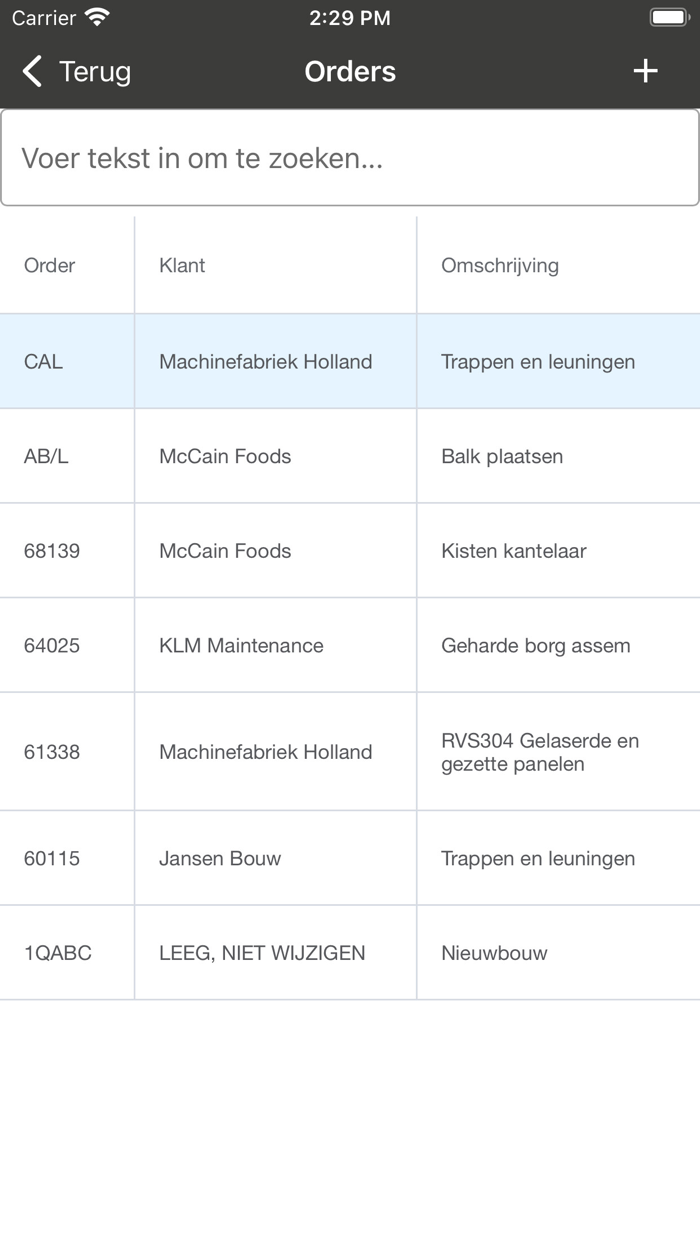
Task: Tap the clock showing 2:29 PM
Action: 350,17
